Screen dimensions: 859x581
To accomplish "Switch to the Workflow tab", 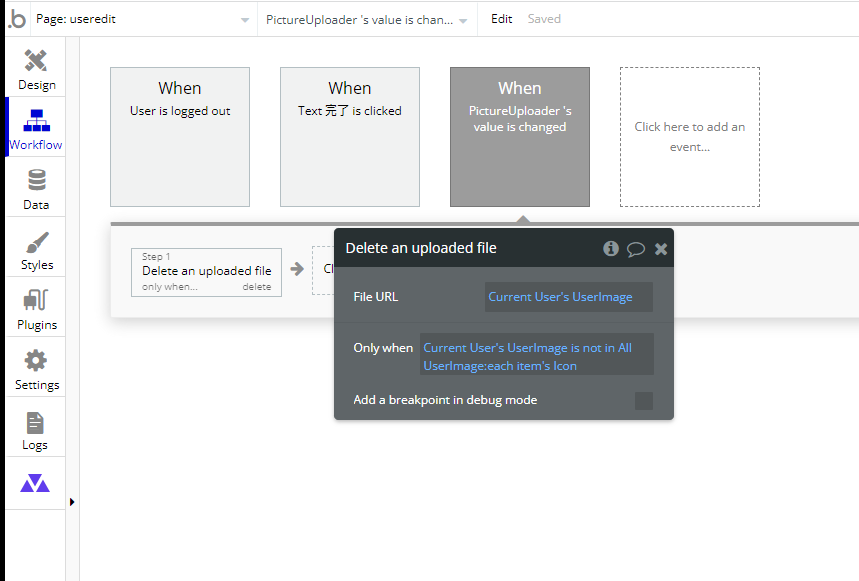I will coord(36,129).
